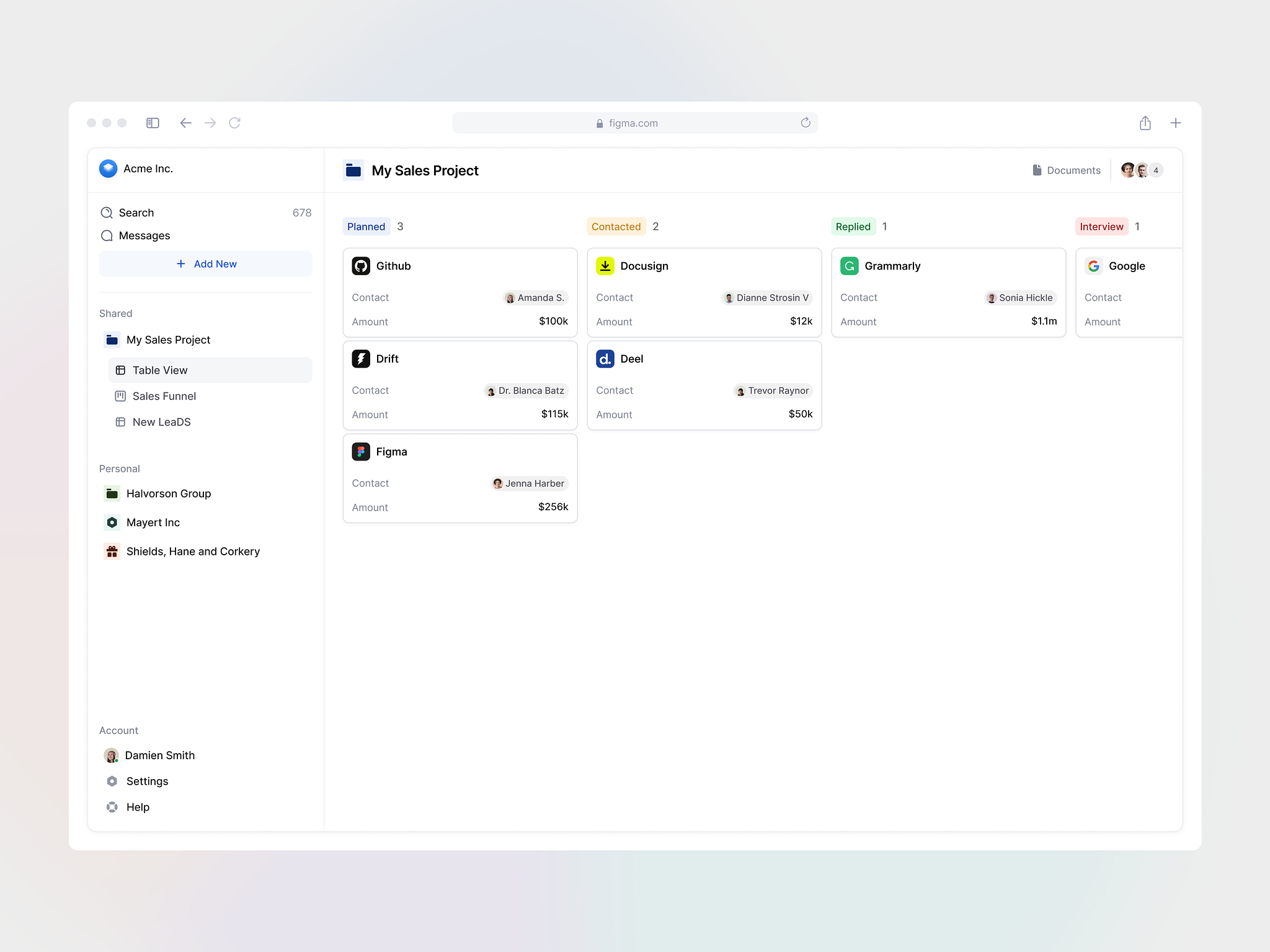This screenshot has width=1270, height=952.
Task: Open the collaborators count badge showing 4
Action: (x=1155, y=170)
